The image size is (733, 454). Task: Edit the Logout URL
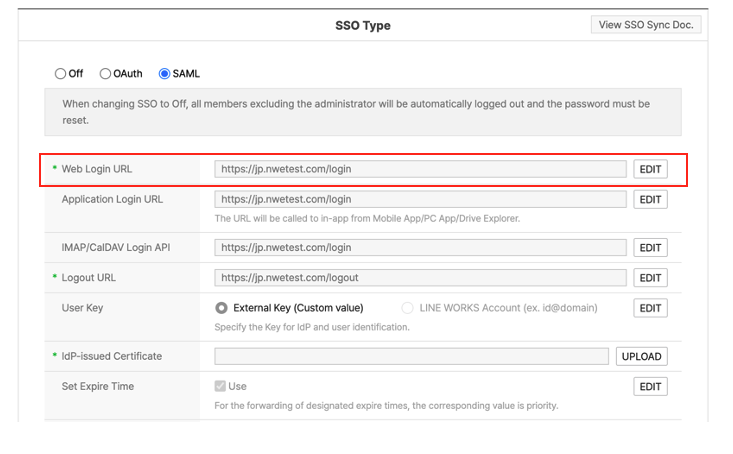point(650,277)
